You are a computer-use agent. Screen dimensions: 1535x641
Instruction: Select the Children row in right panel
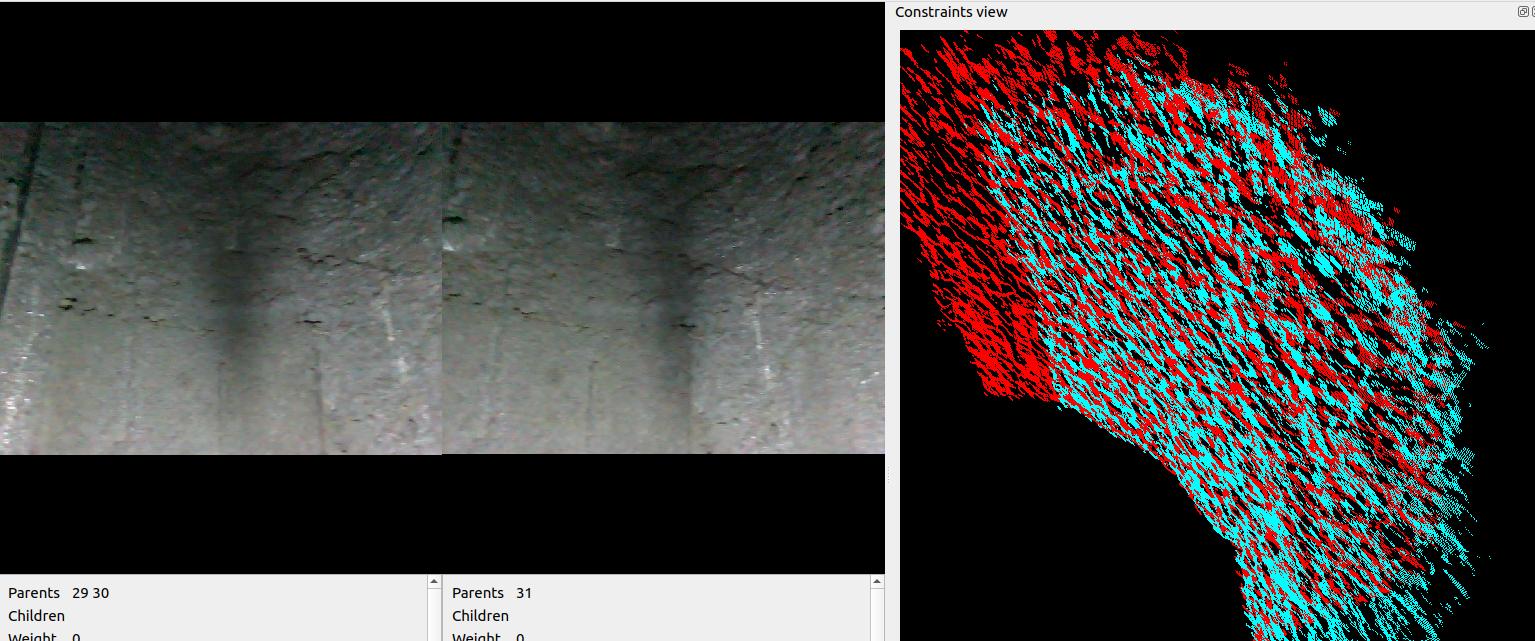pos(480,616)
